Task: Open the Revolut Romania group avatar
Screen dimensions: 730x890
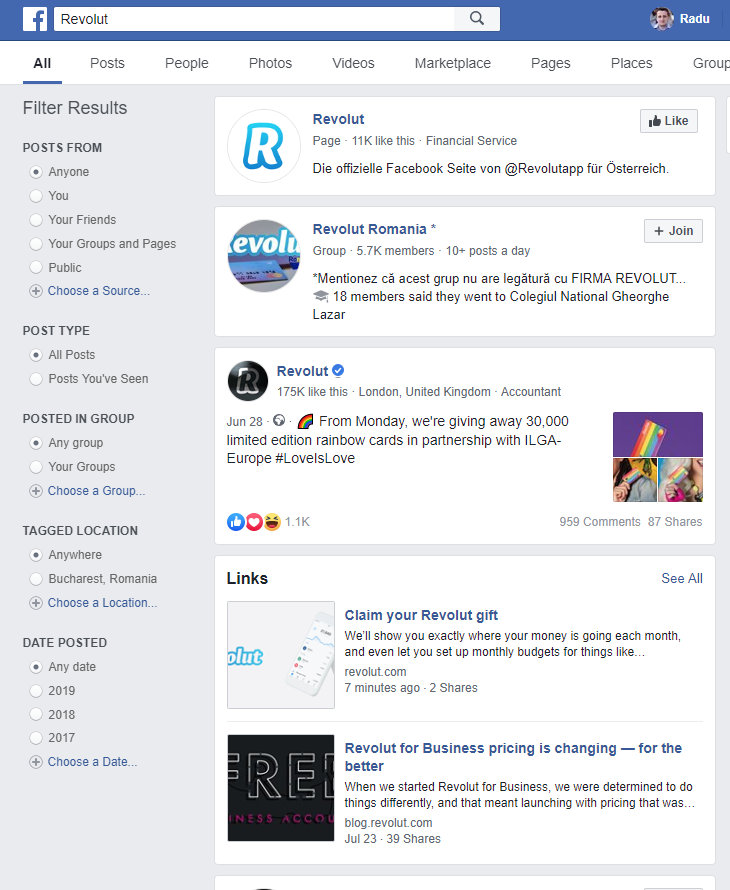Action: [x=264, y=256]
